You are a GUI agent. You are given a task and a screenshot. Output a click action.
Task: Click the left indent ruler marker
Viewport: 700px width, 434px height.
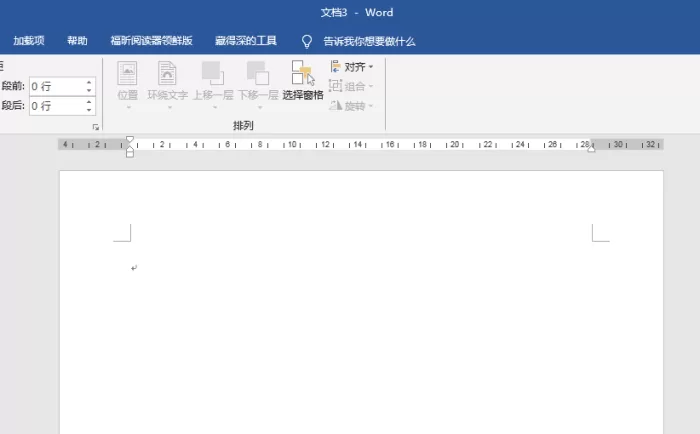click(x=129, y=152)
